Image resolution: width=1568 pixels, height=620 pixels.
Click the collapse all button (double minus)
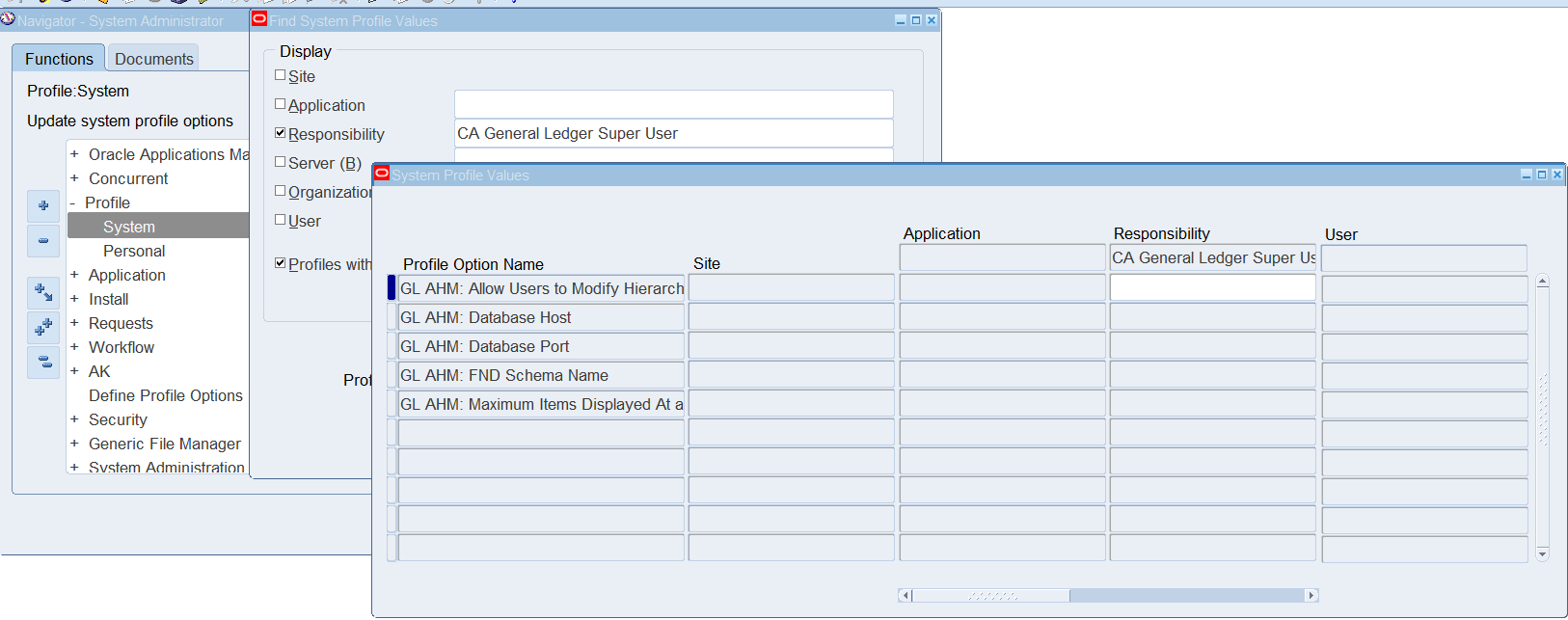43,363
